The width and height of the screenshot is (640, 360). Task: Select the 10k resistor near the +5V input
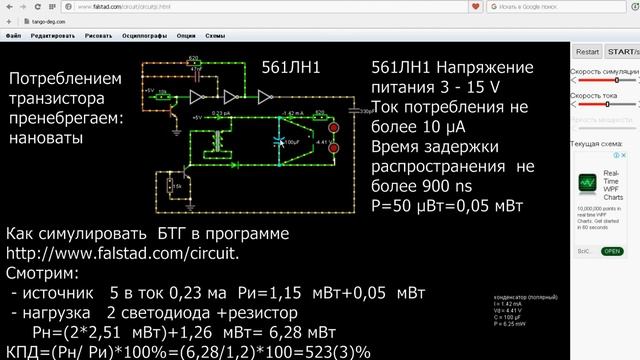(162, 97)
